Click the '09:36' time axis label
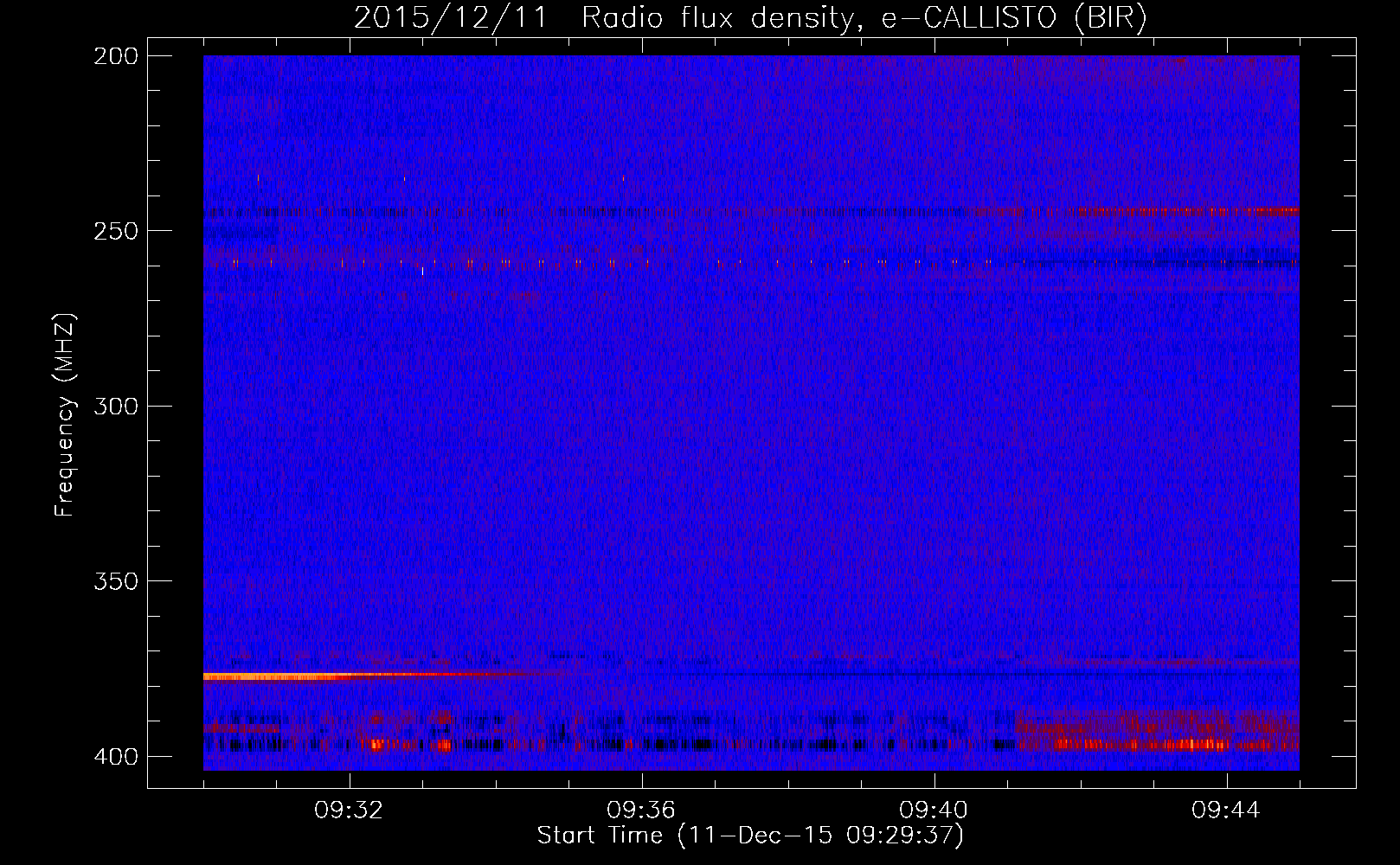This screenshot has width=1400, height=865. (641, 811)
